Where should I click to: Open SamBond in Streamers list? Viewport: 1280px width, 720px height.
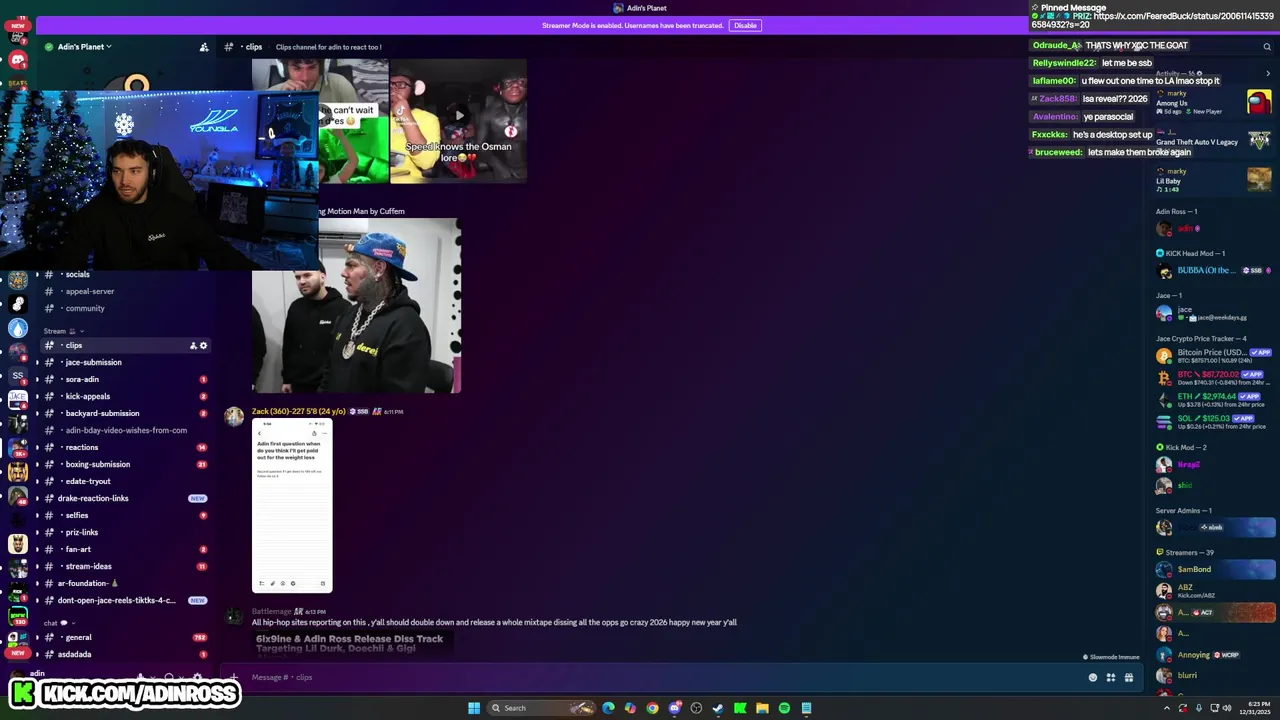(1213, 570)
